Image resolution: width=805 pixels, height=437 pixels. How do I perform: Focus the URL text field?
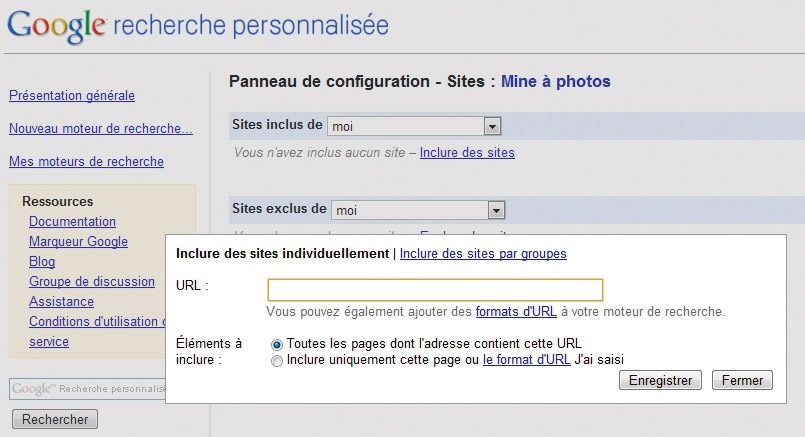(x=435, y=289)
